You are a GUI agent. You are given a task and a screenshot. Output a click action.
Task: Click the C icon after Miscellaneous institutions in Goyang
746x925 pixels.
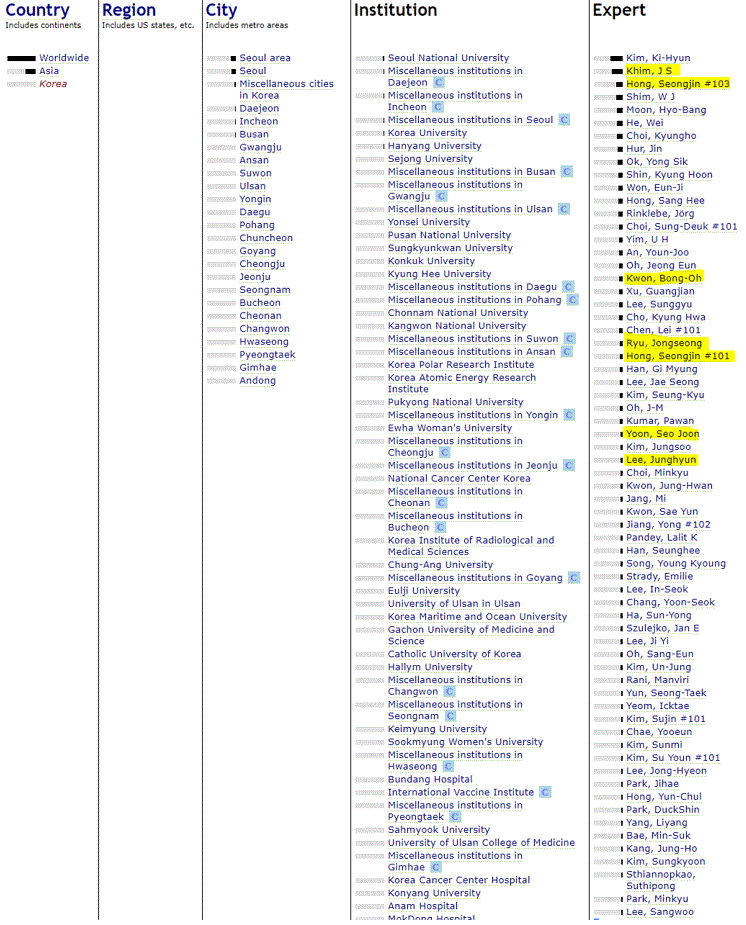(x=574, y=578)
